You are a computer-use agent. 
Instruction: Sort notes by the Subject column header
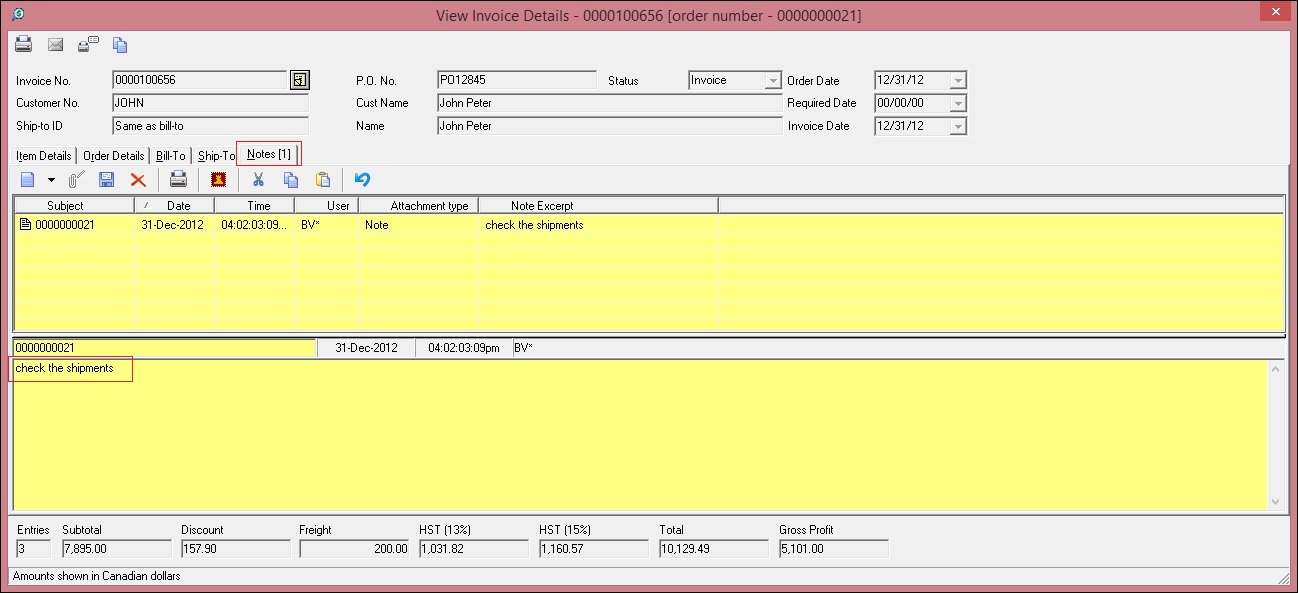(x=66, y=205)
